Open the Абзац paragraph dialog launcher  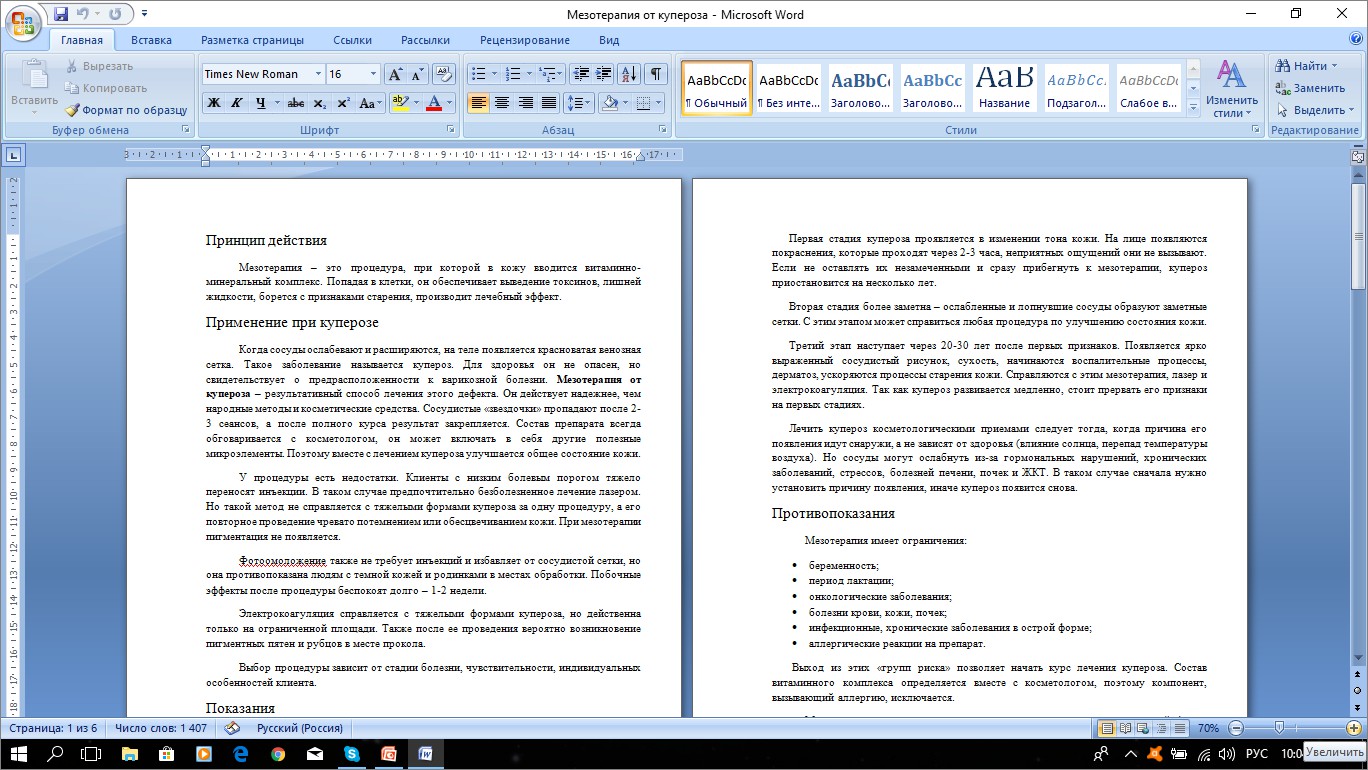(664, 130)
